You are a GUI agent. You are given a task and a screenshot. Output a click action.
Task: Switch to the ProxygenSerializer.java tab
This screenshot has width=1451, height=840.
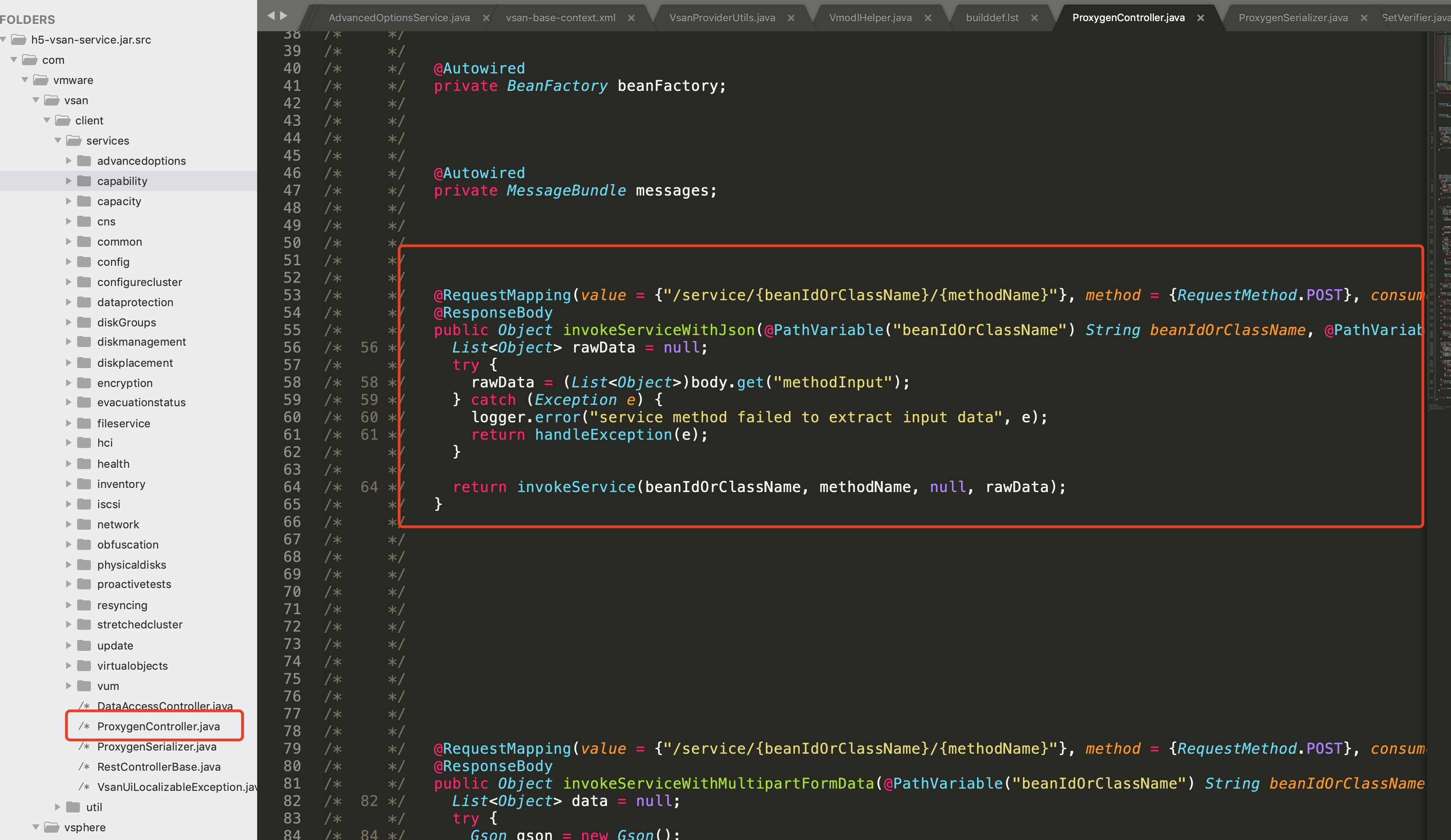1293,18
